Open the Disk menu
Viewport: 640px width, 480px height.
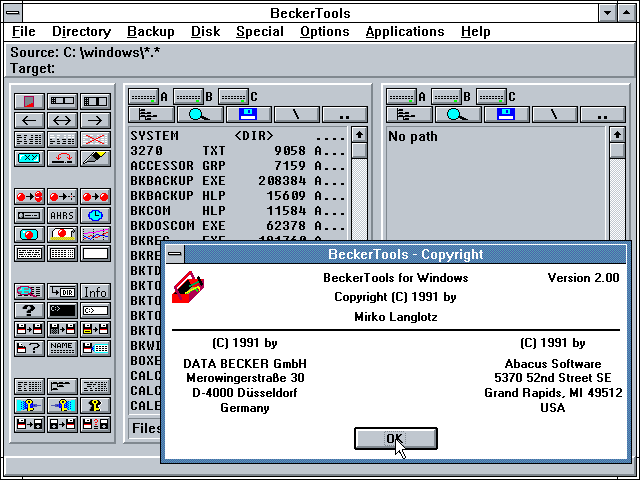pos(206,32)
